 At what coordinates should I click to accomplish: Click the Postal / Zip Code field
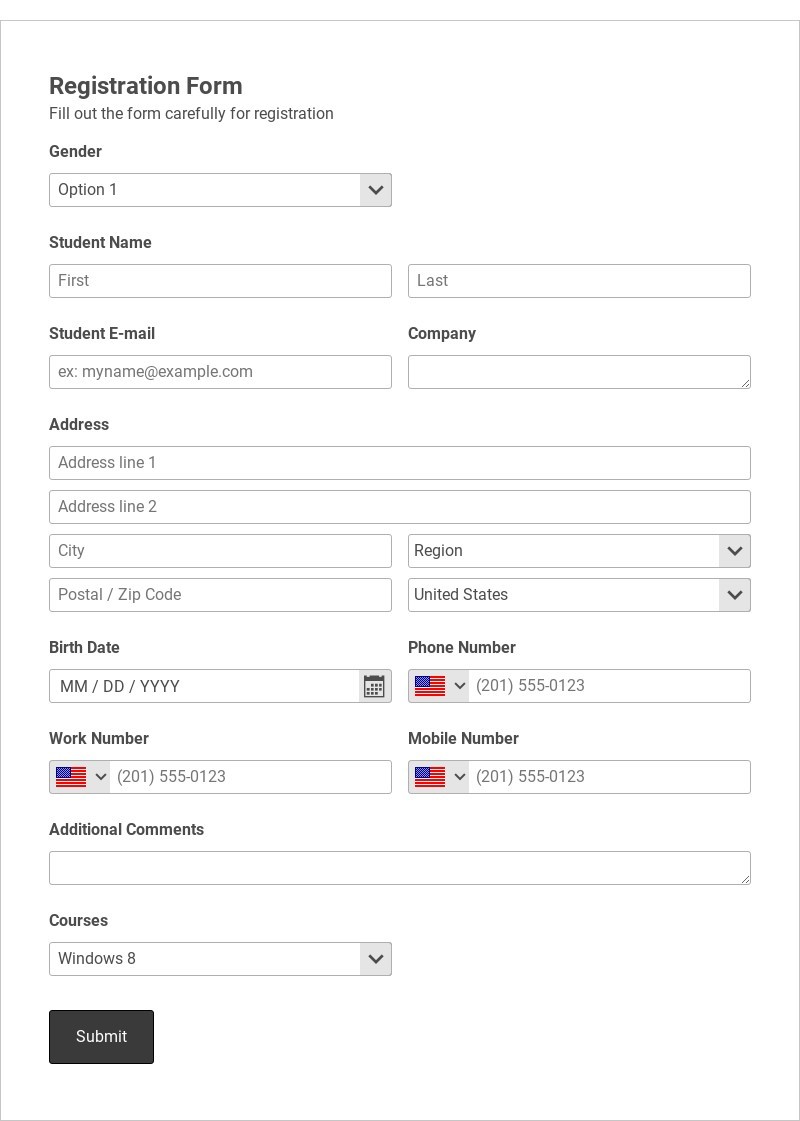tap(220, 595)
